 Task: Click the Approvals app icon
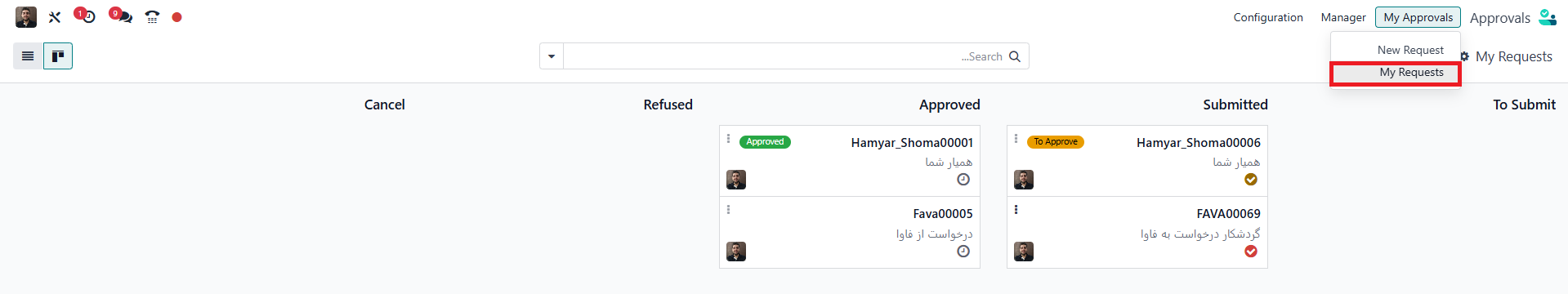(x=1547, y=17)
